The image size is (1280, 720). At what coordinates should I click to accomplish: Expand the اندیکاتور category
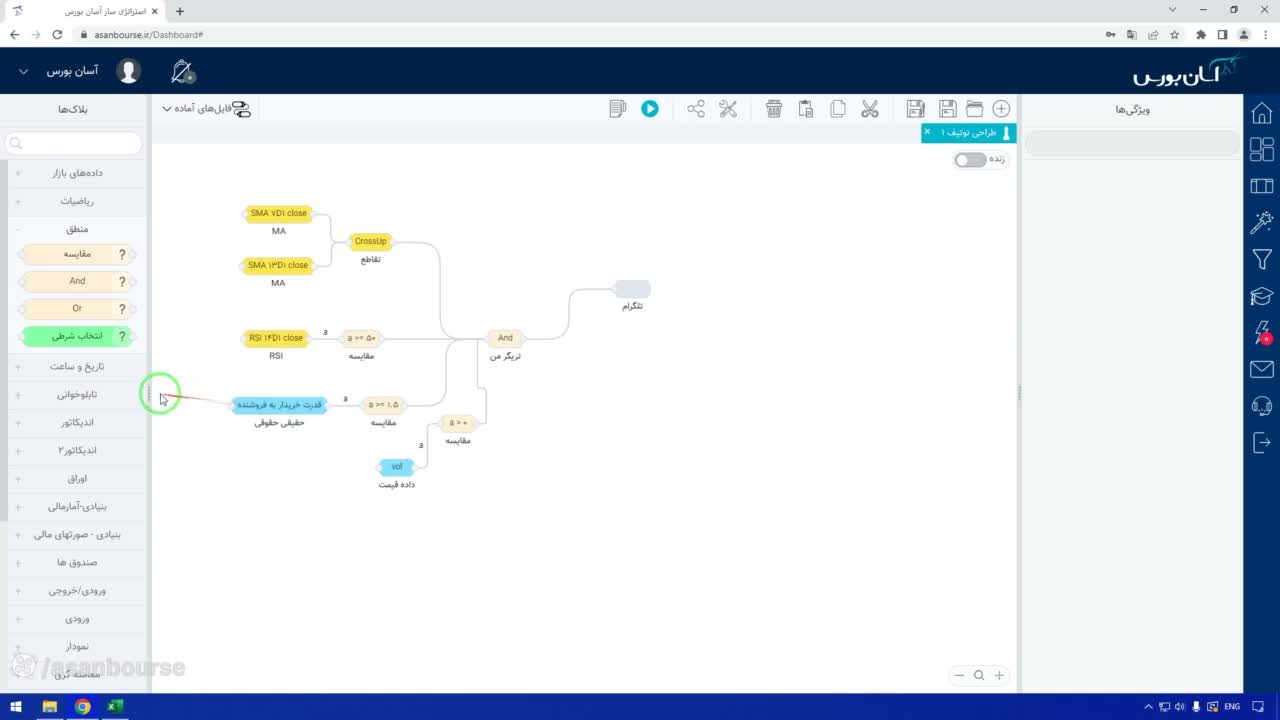coord(78,422)
